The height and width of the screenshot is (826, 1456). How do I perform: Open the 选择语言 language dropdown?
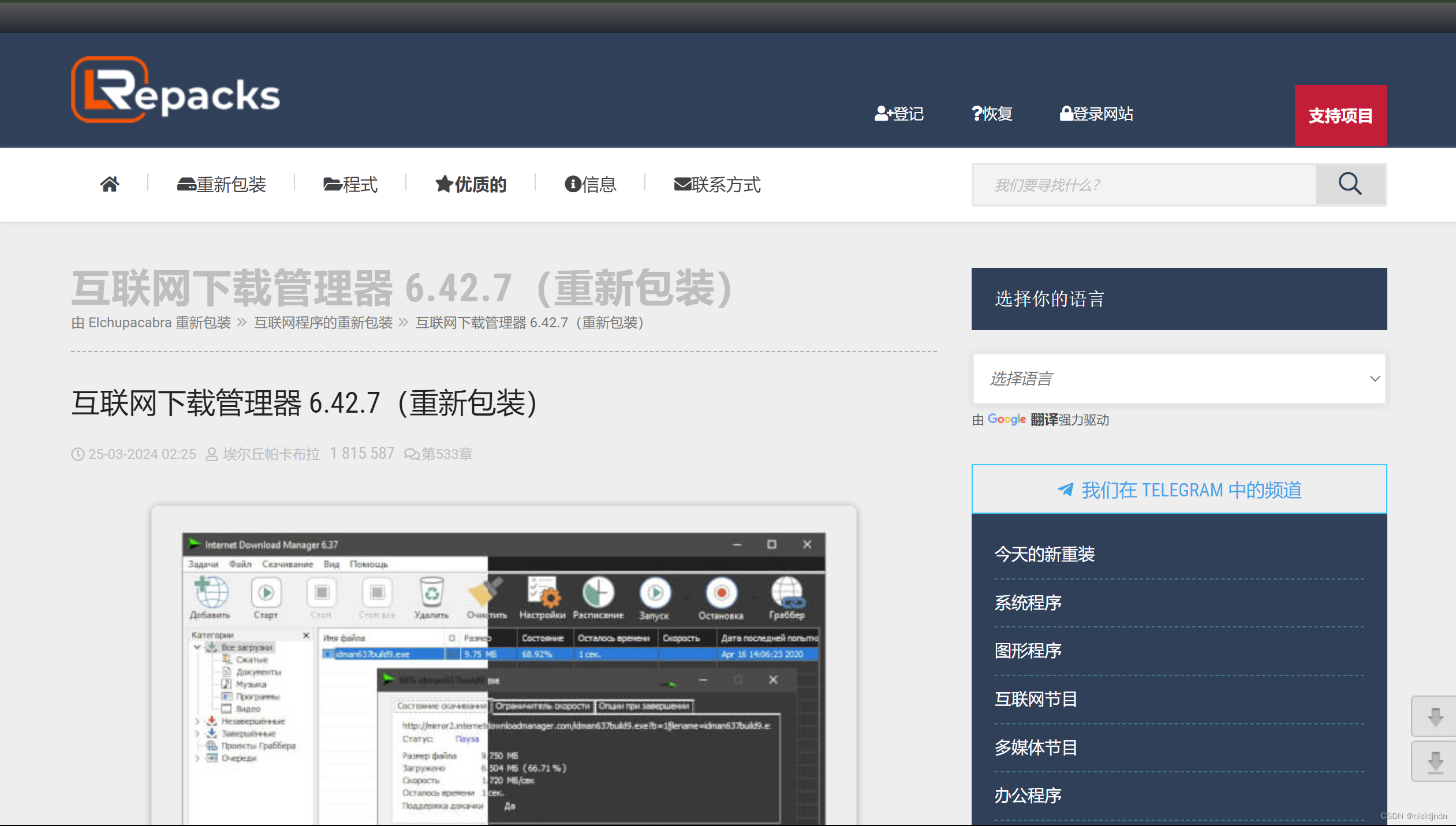click(x=1178, y=379)
